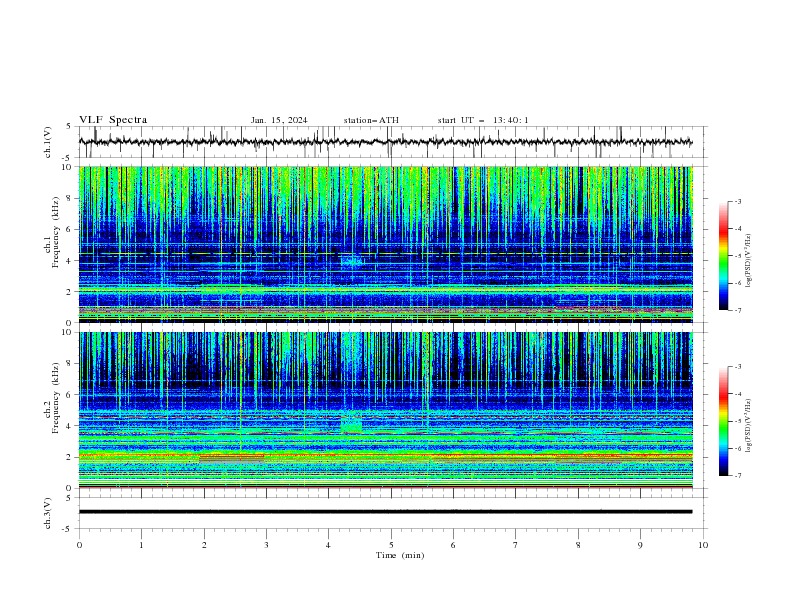The width and height of the screenshot is (792, 612).
Task: Click the time axis tick label '0'
Action: (79, 545)
